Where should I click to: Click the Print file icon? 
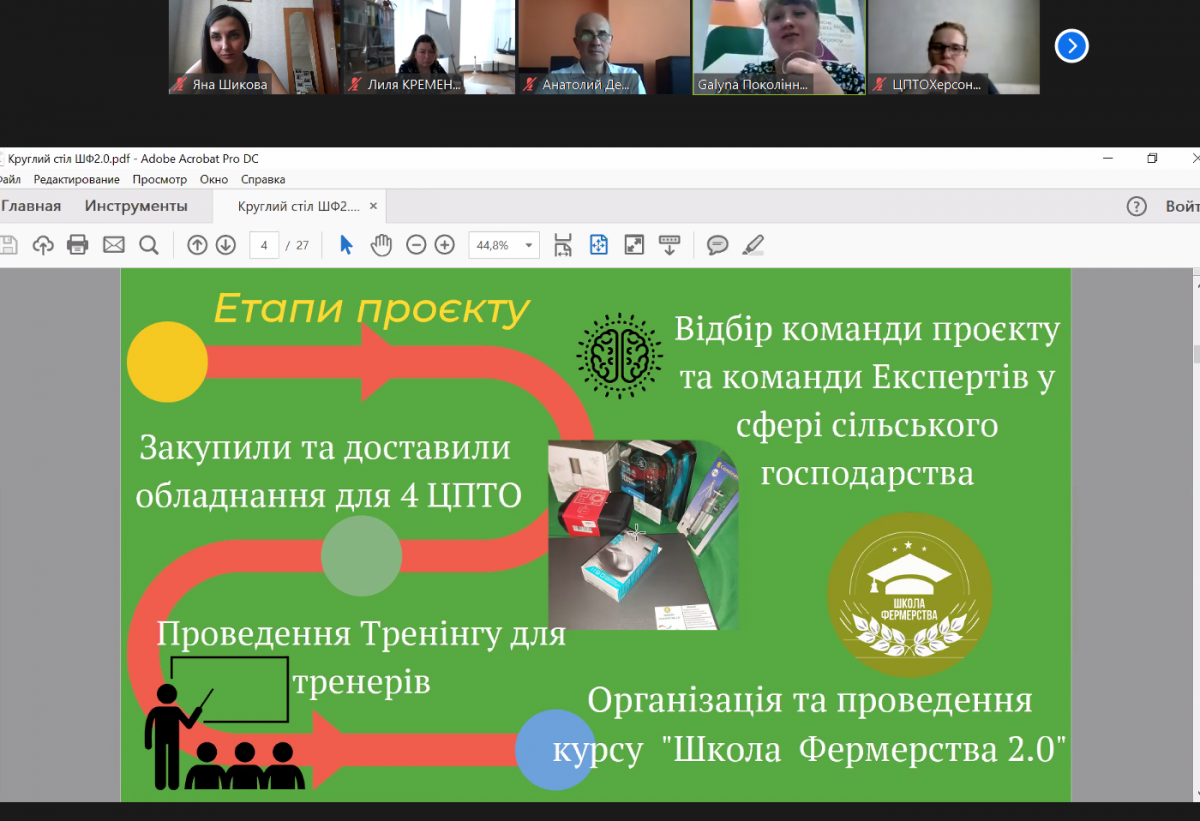click(78, 245)
